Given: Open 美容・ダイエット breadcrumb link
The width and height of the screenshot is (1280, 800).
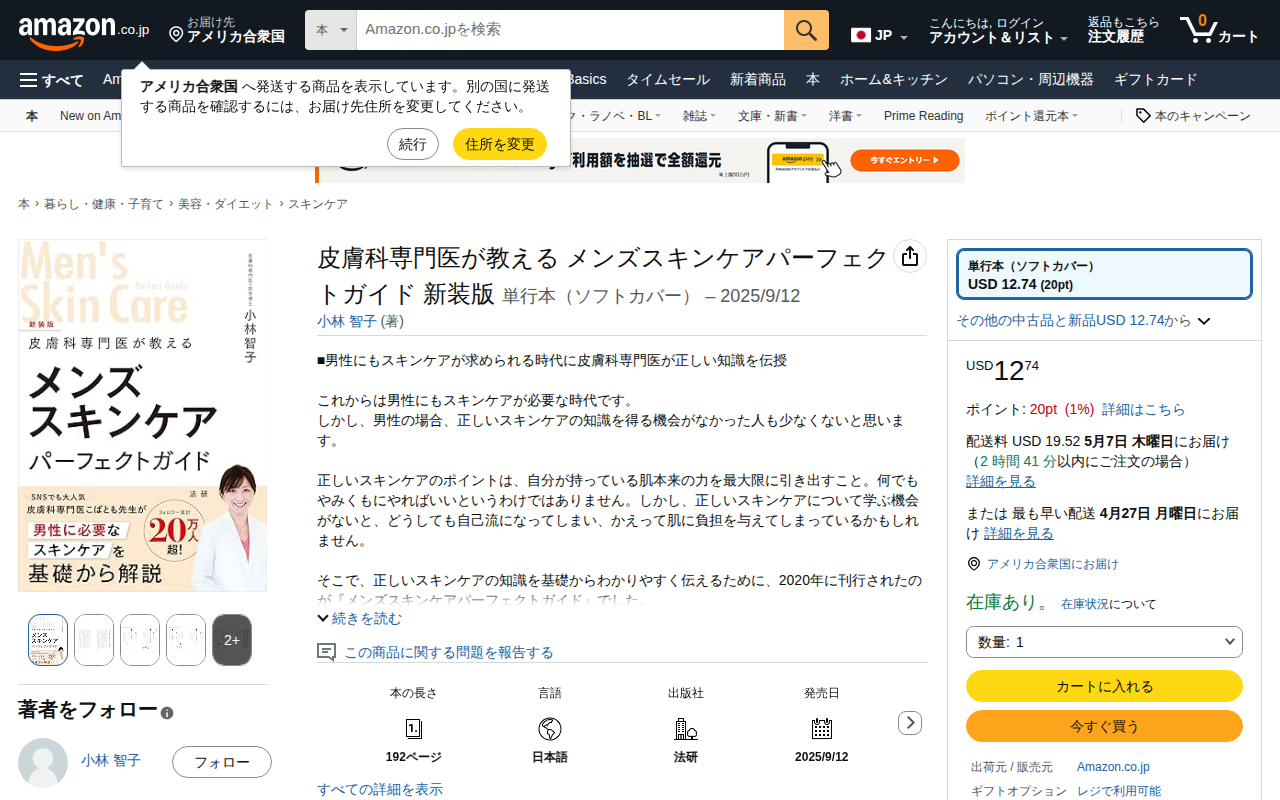Looking at the screenshot, I should (225, 204).
